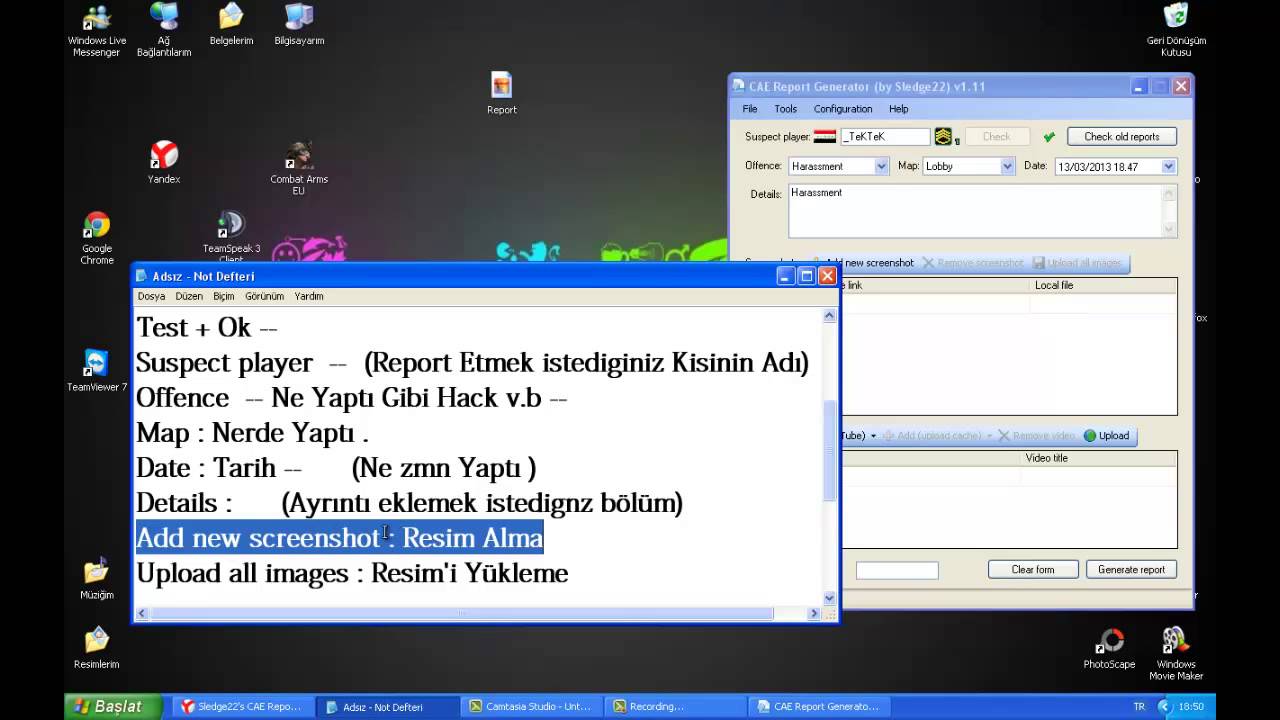Viewport: 1280px width, 720px height.
Task: Open Configuration menu in CAE Report Generator
Action: (x=843, y=109)
